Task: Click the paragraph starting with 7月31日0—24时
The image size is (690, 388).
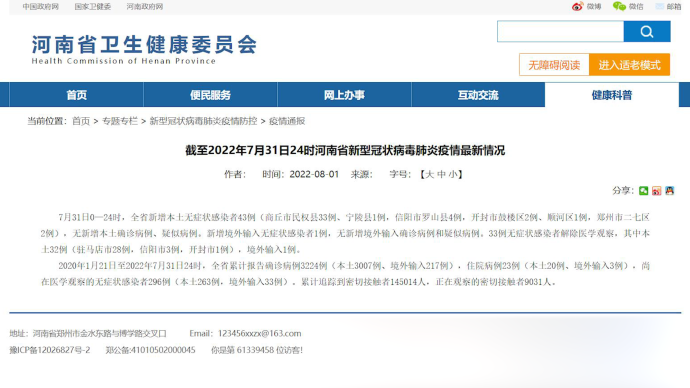Action: pyautogui.click(x=345, y=233)
